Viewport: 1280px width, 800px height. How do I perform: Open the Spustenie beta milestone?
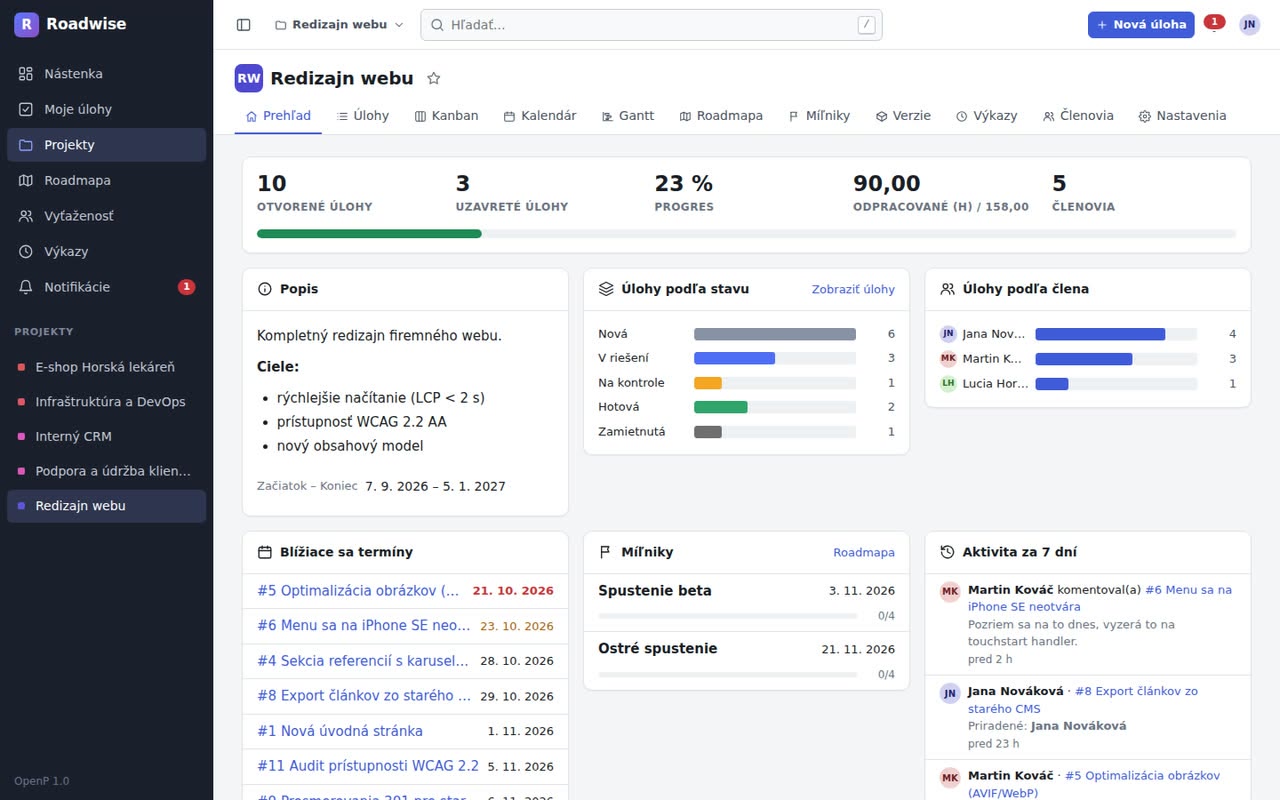point(655,591)
